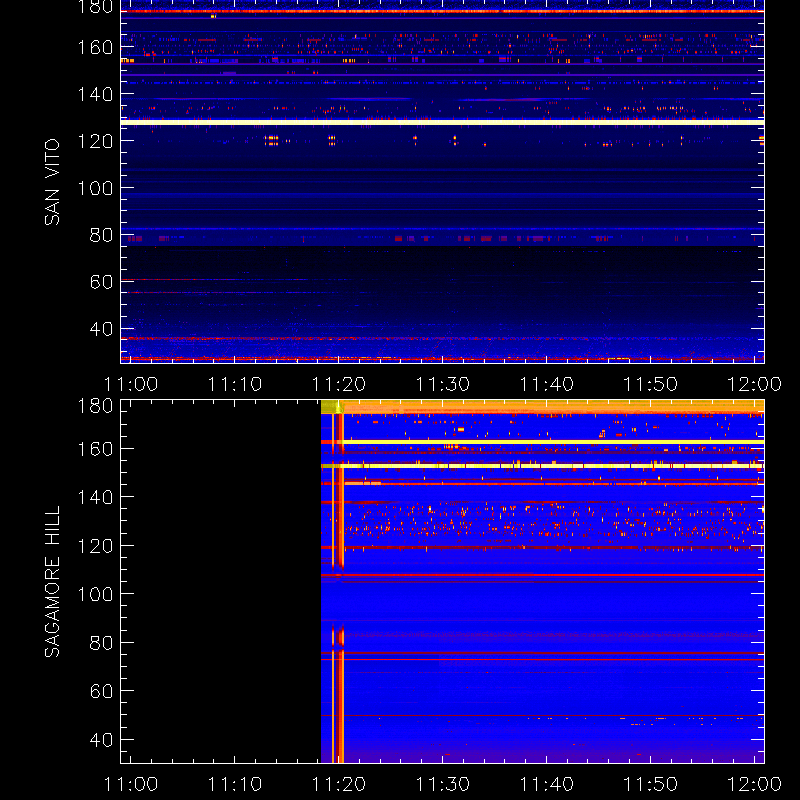Select the 100 tick label on San Vito plot

(x=95, y=188)
